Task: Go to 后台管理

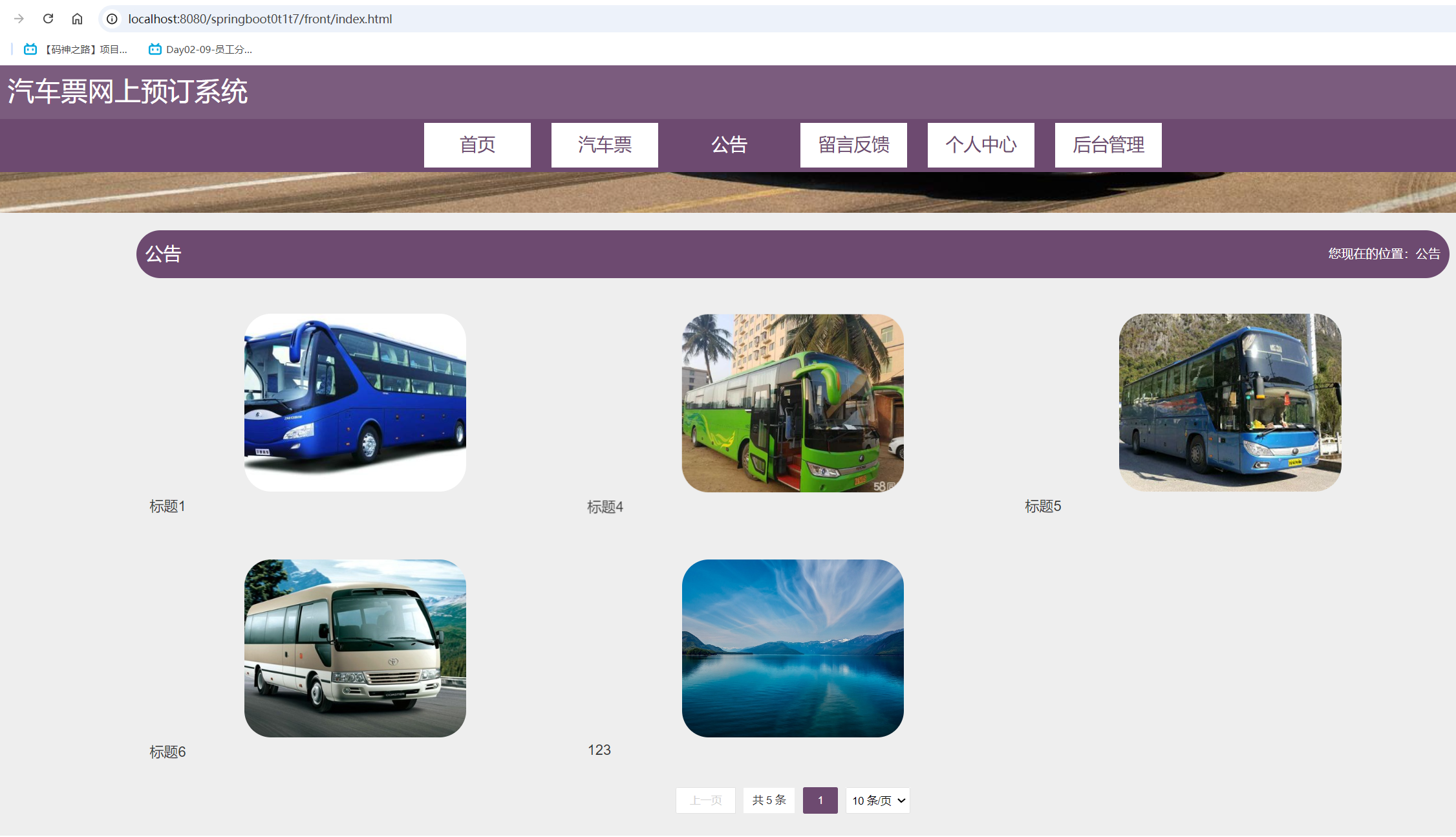Action: (x=1108, y=145)
